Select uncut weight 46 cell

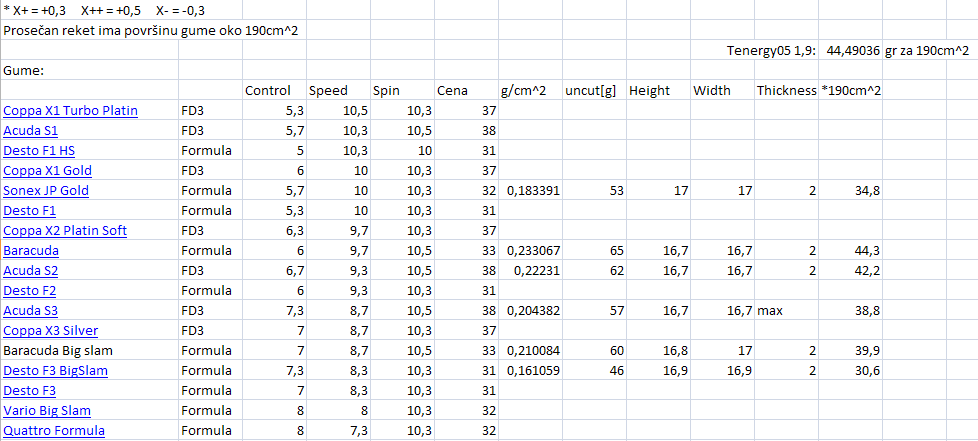pyautogui.click(x=594, y=371)
